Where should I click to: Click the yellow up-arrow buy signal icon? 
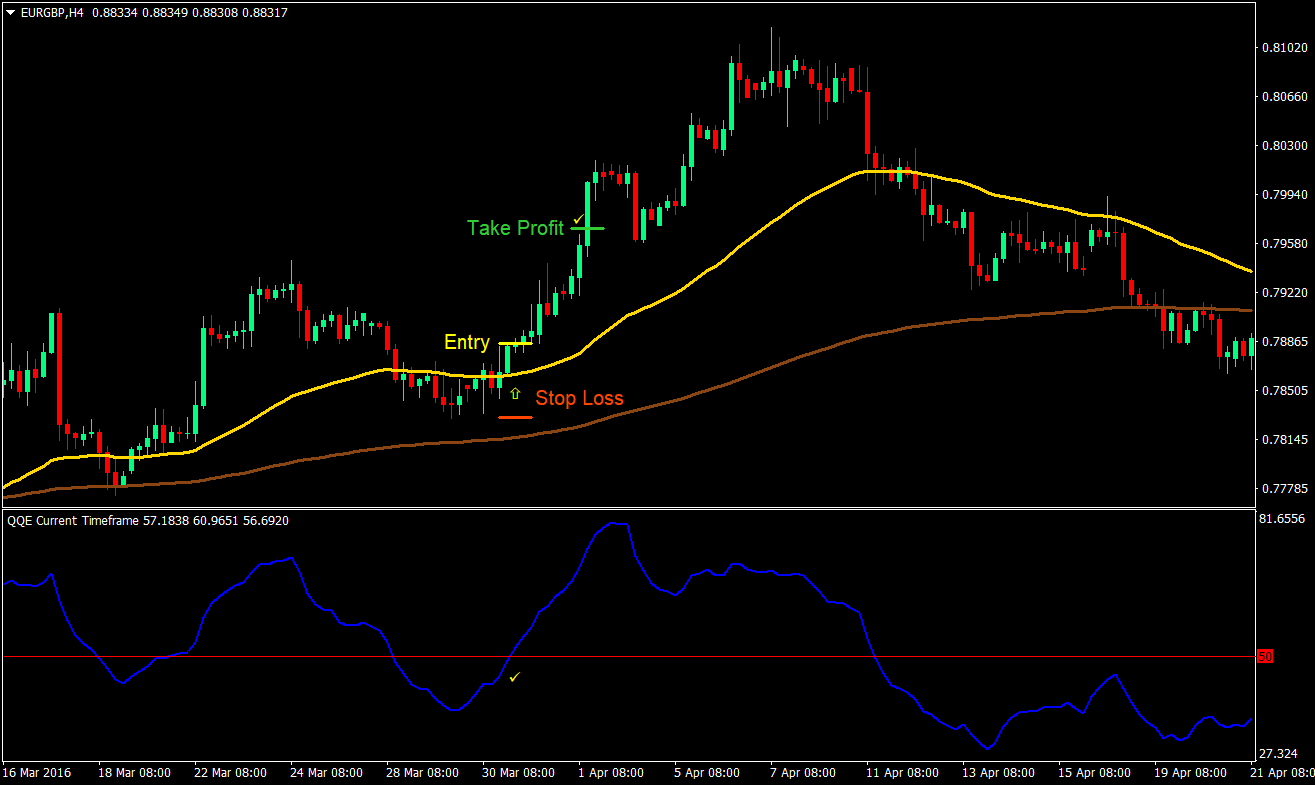point(515,394)
